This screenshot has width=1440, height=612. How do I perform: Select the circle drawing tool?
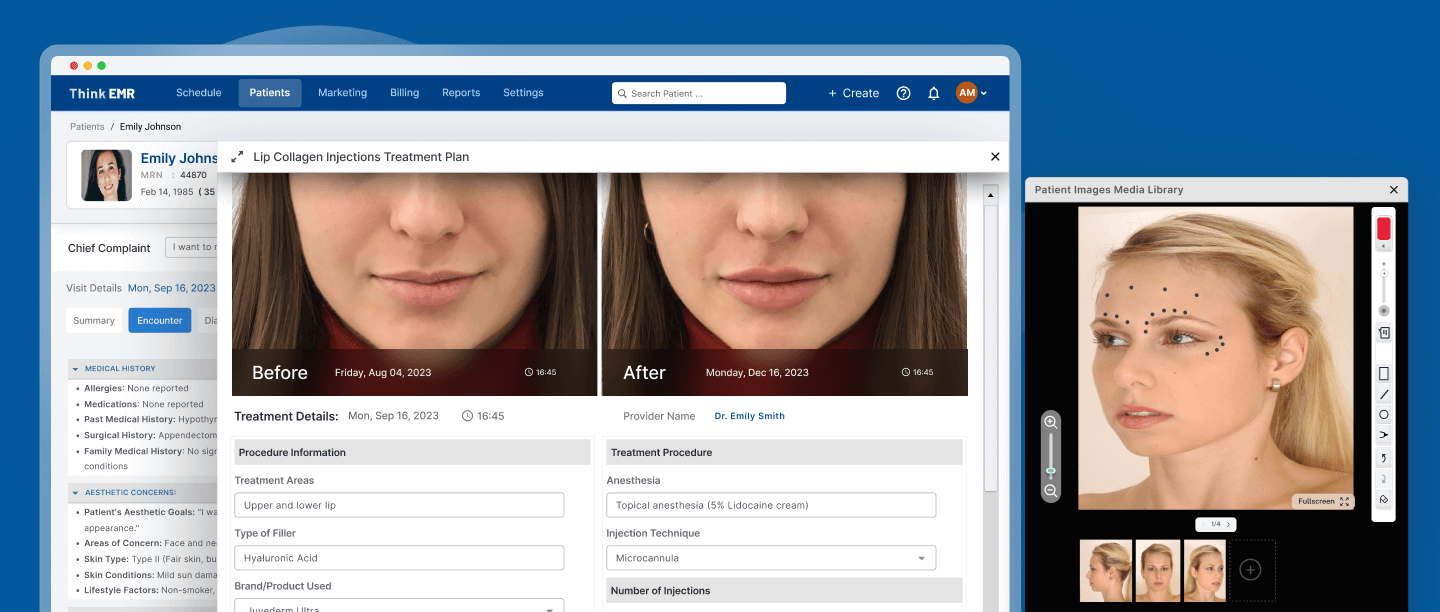pos(1384,415)
